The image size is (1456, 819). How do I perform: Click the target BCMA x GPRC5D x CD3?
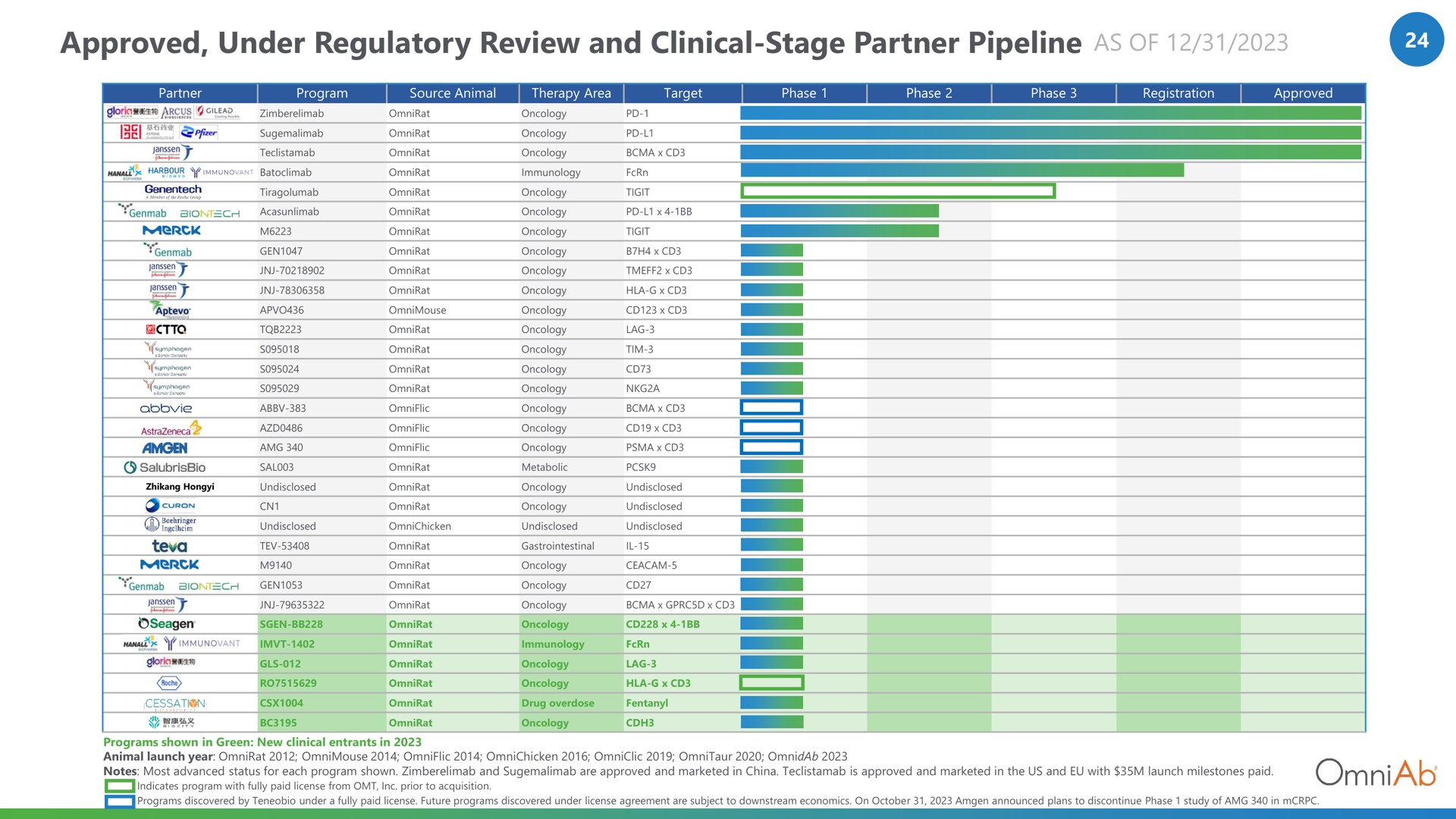coord(680,604)
